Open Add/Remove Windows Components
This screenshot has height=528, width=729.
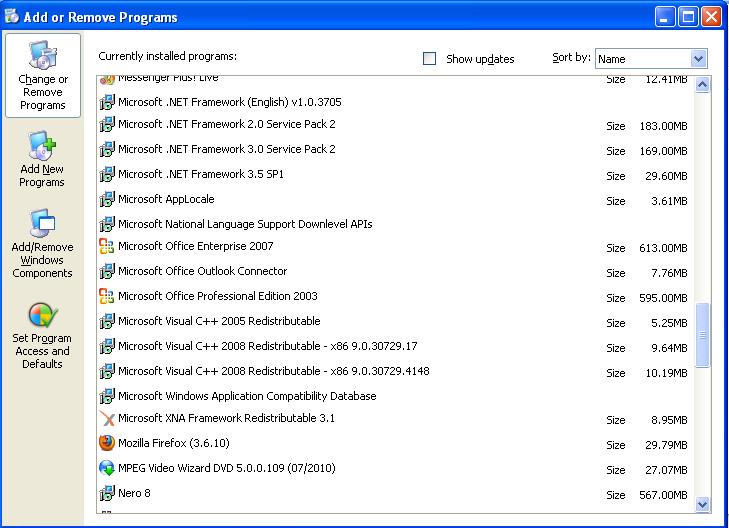click(43, 245)
